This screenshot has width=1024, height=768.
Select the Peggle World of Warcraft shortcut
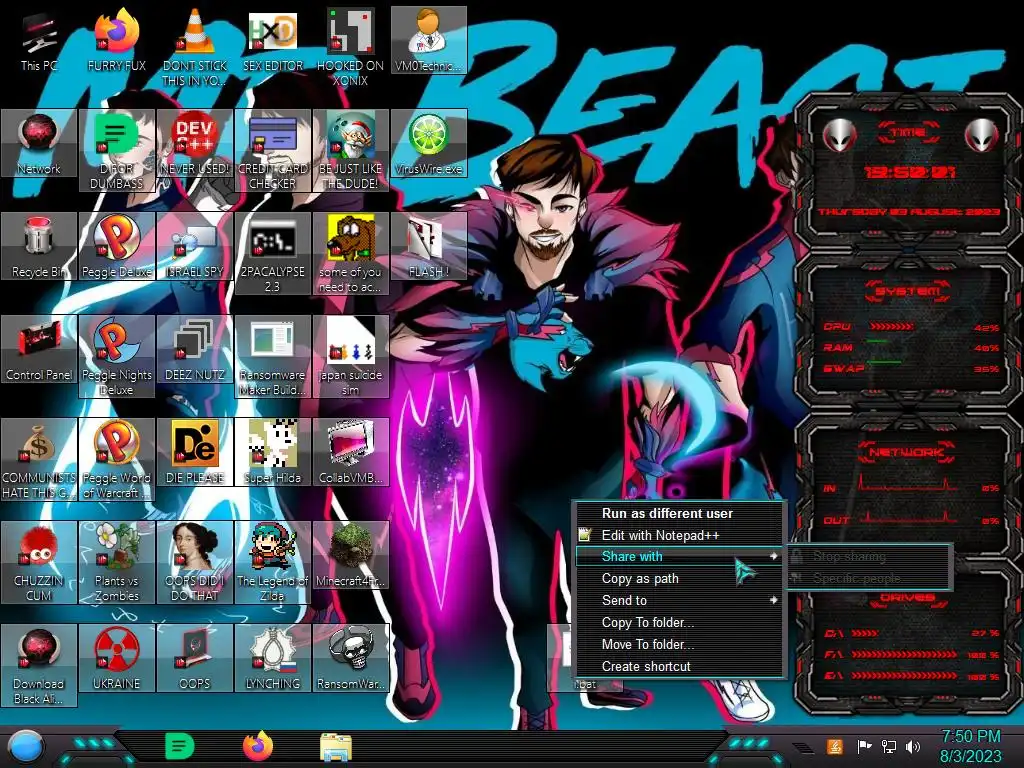tap(116, 460)
